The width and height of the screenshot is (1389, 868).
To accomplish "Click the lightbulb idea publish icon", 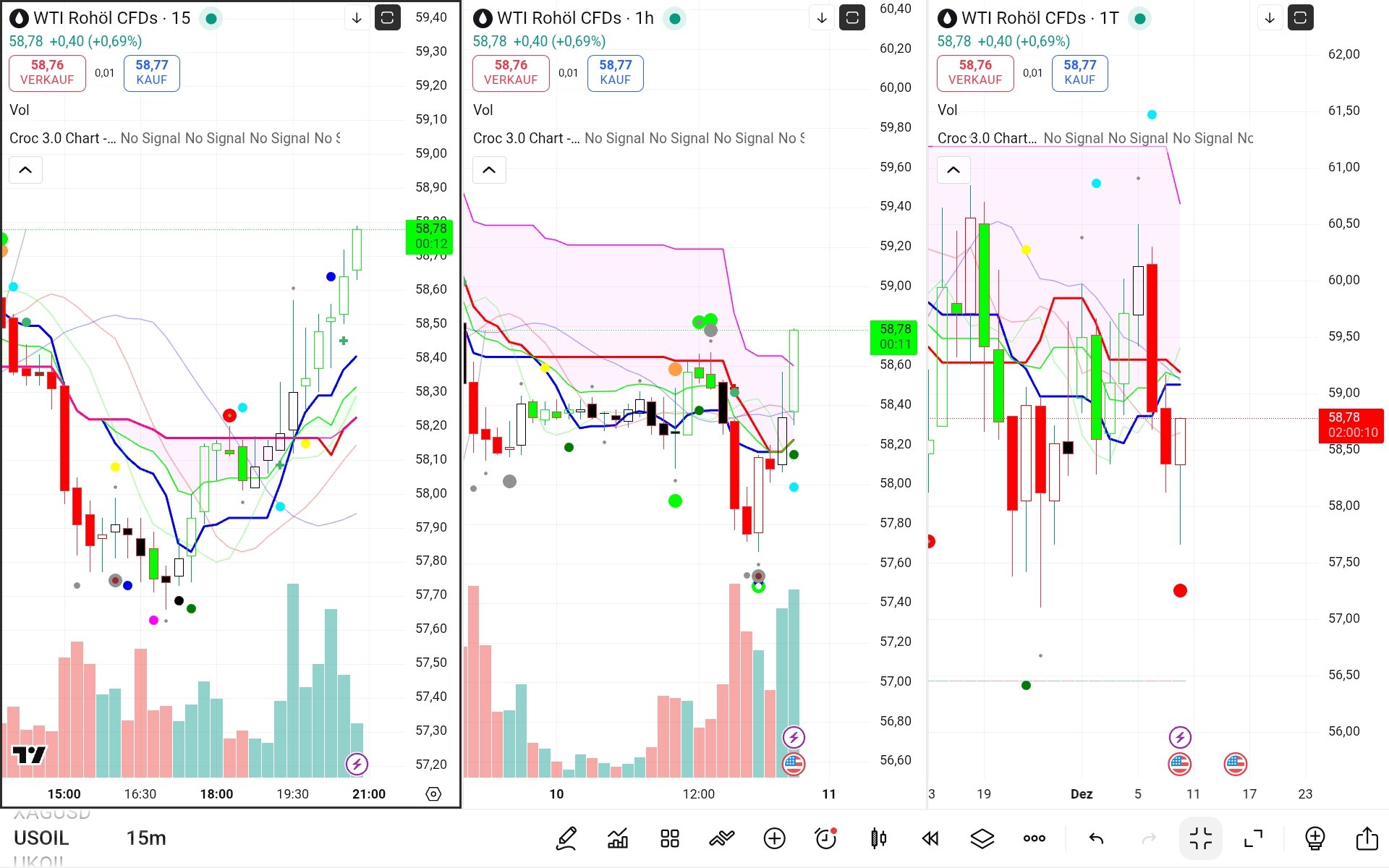I will (1314, 838).
